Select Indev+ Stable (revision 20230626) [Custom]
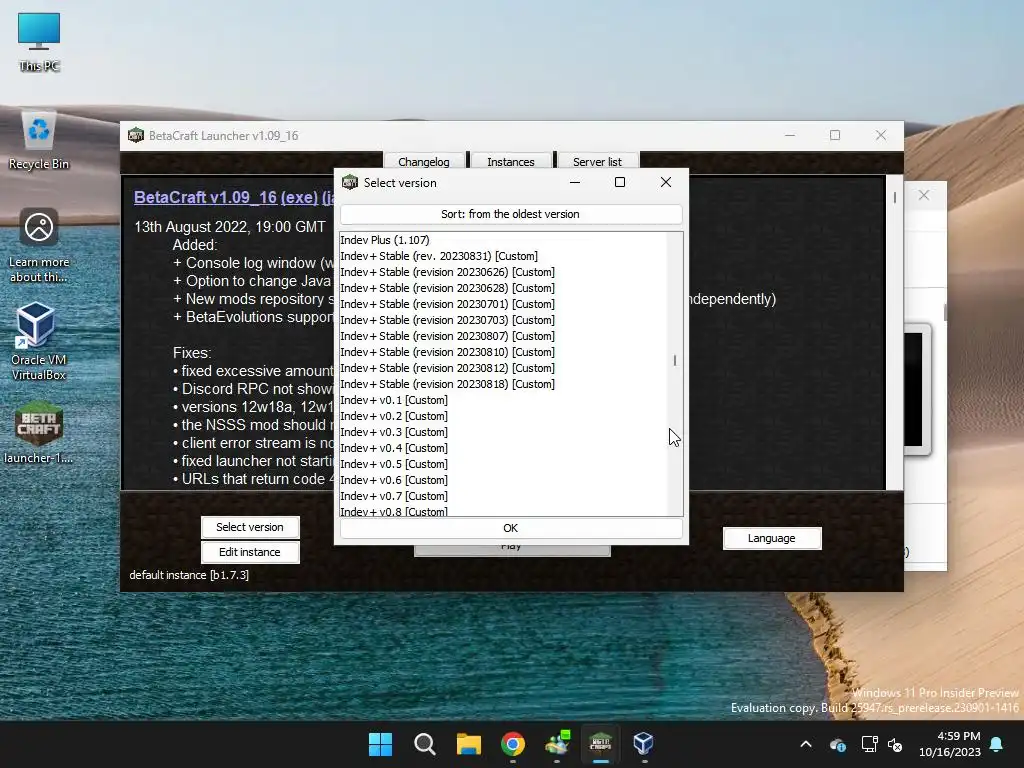This screenshot has width=1024, height=768. click(503, 272)
